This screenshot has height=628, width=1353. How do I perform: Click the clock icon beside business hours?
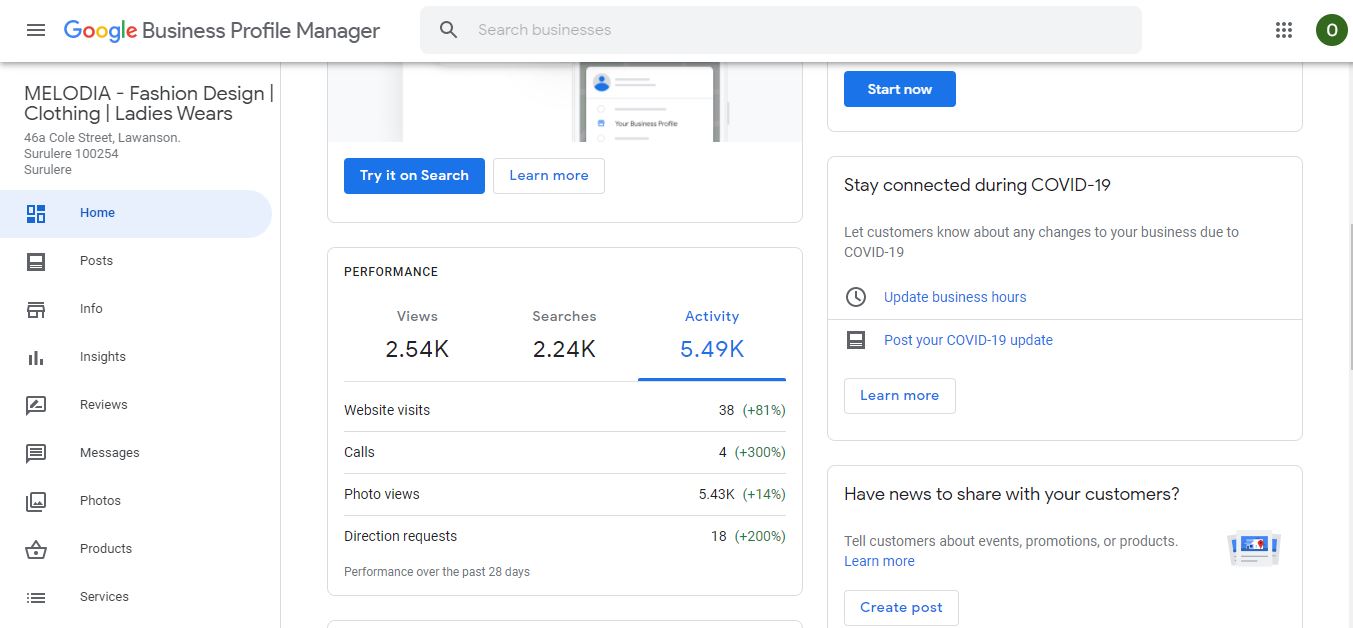[x=855, y=297]
